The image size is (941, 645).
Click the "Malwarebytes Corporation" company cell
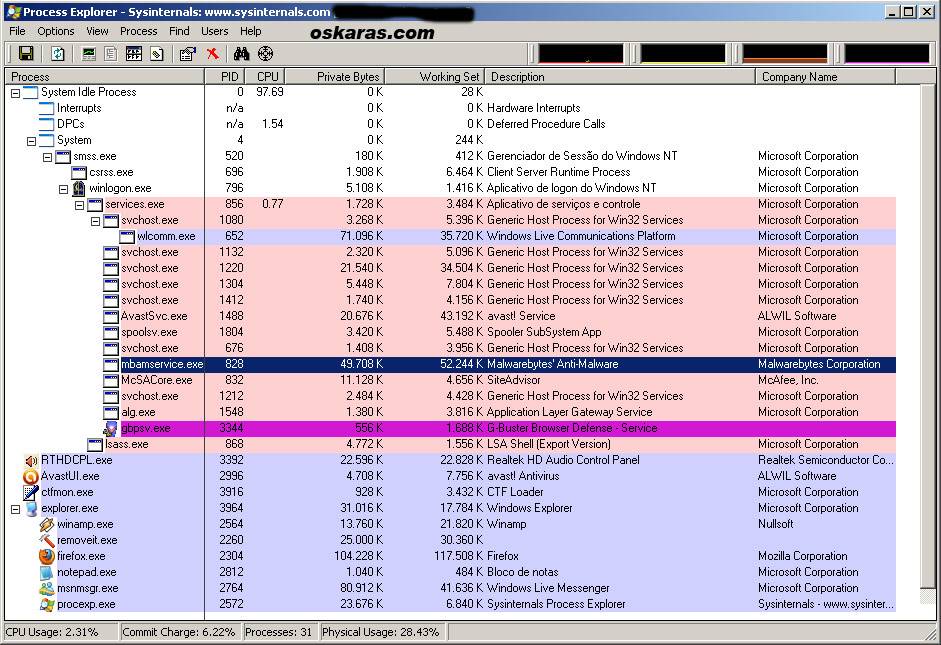[819, 364]
